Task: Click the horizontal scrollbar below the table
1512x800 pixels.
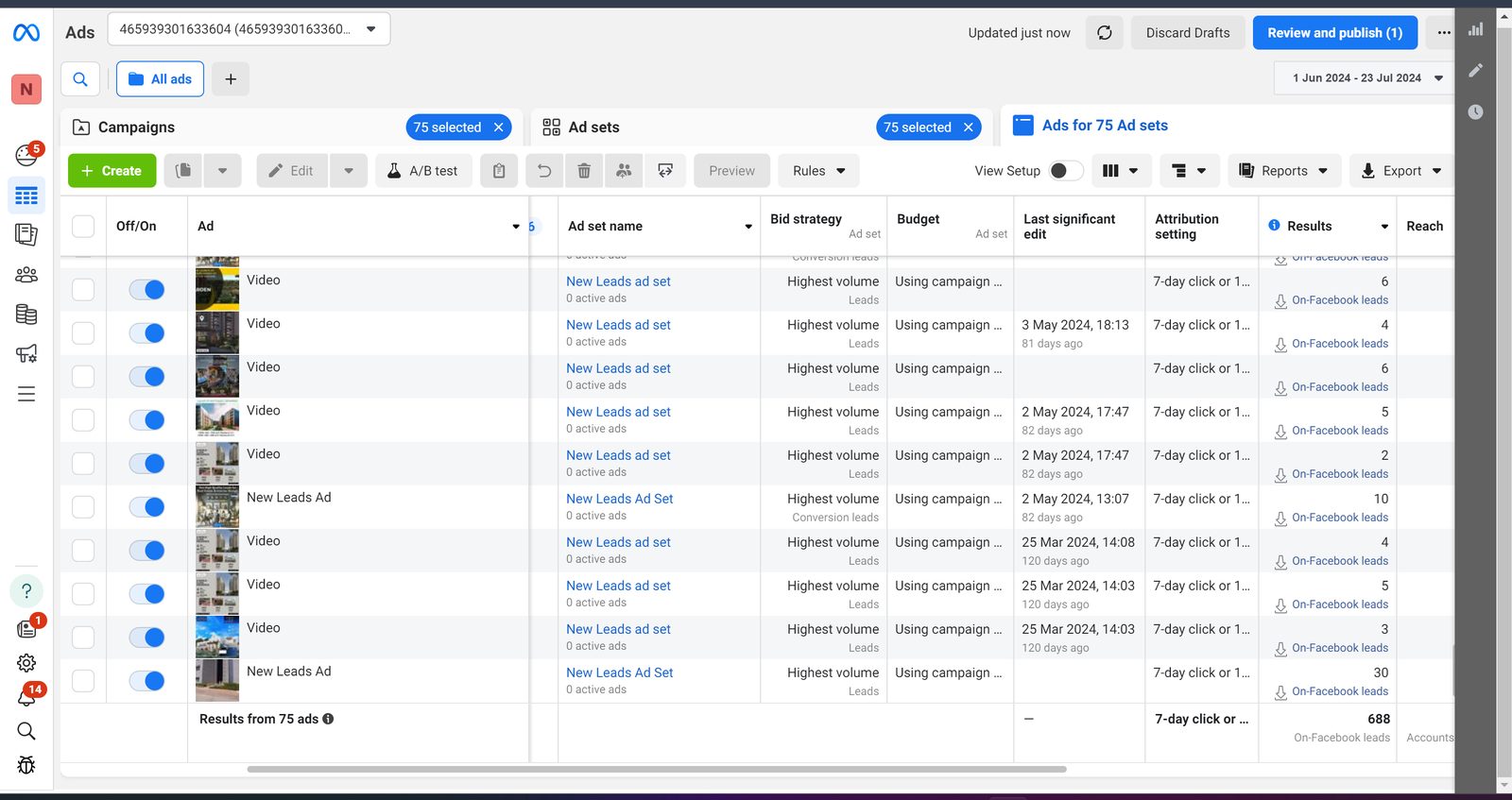Action: [657, 769]
